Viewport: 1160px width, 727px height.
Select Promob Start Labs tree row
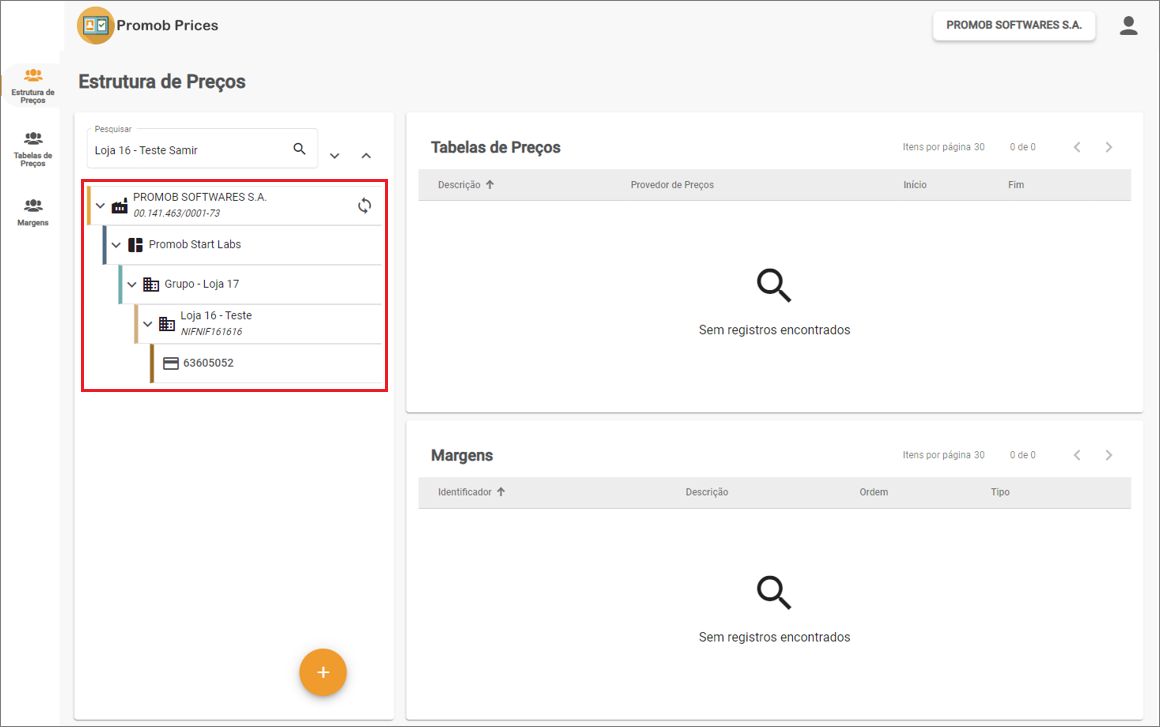(243, 245)
